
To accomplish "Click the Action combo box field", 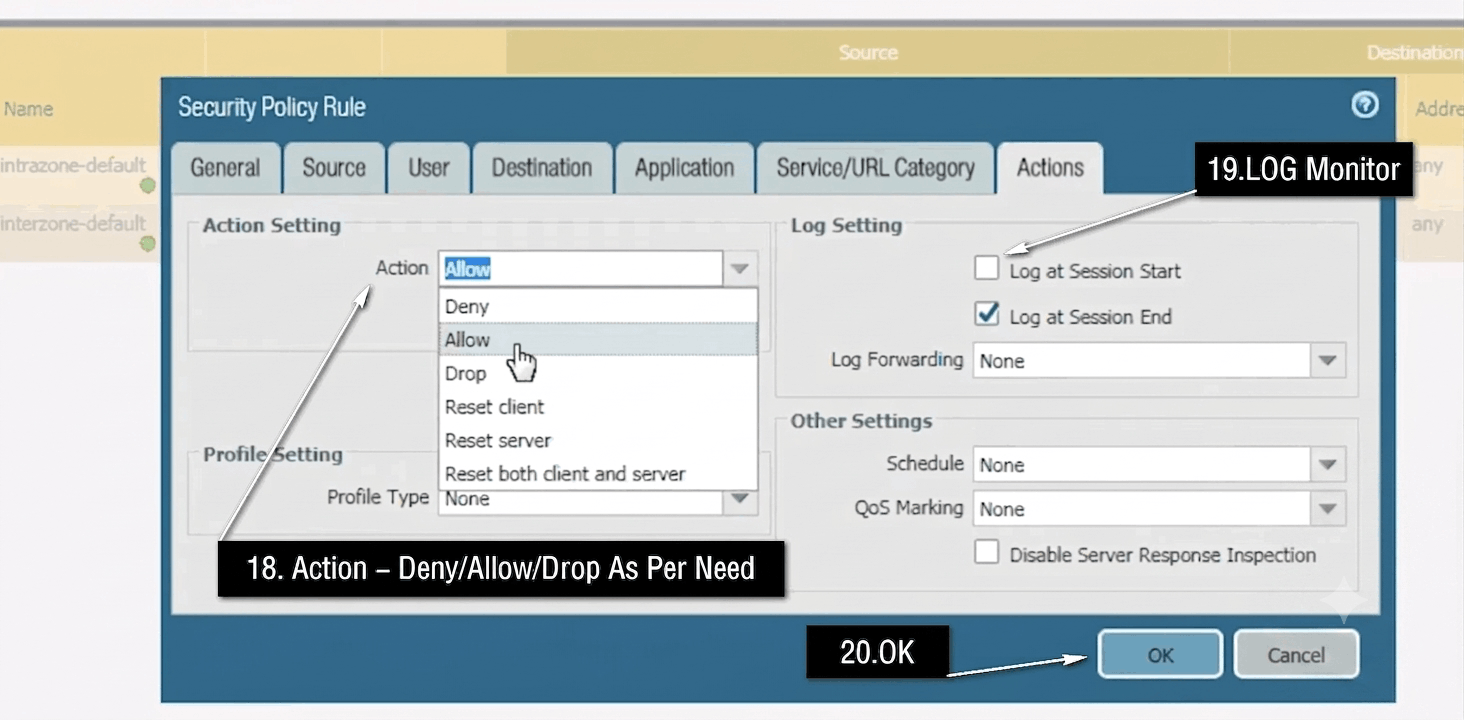I will [580, 268].
